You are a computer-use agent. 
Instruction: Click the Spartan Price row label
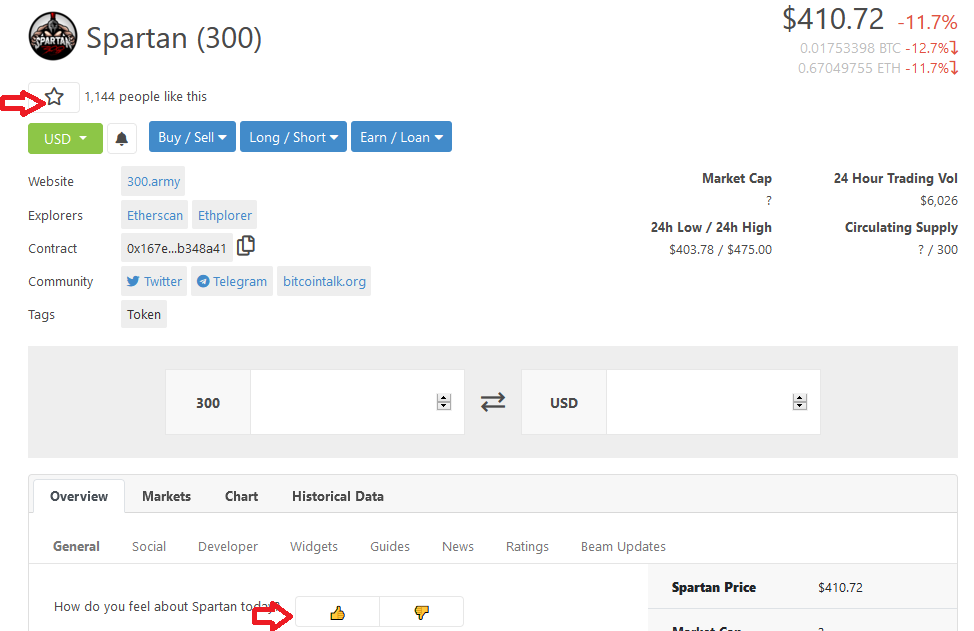714,588
